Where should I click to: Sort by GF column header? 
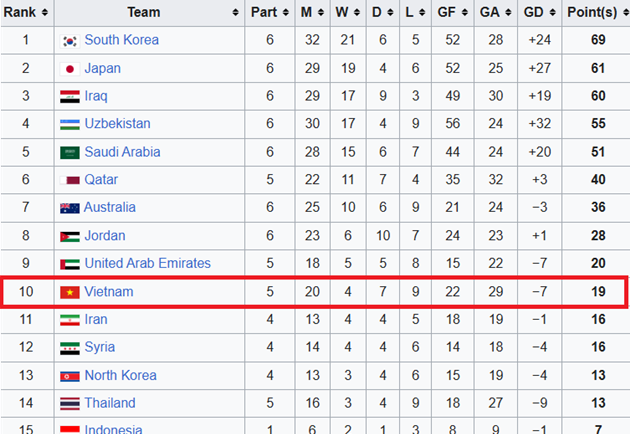coord(451,13)
